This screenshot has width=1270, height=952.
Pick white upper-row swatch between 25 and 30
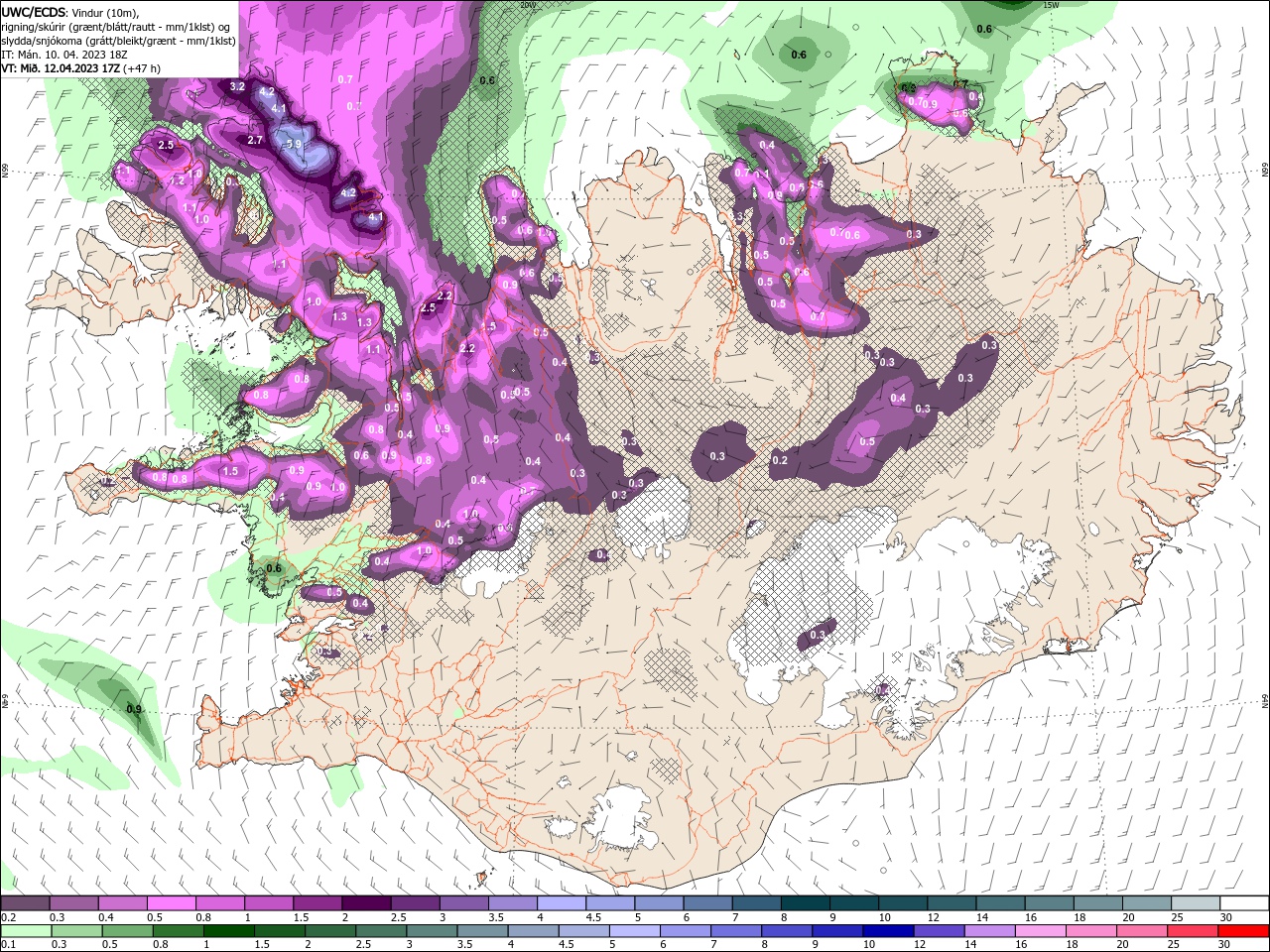(1196, 903)
